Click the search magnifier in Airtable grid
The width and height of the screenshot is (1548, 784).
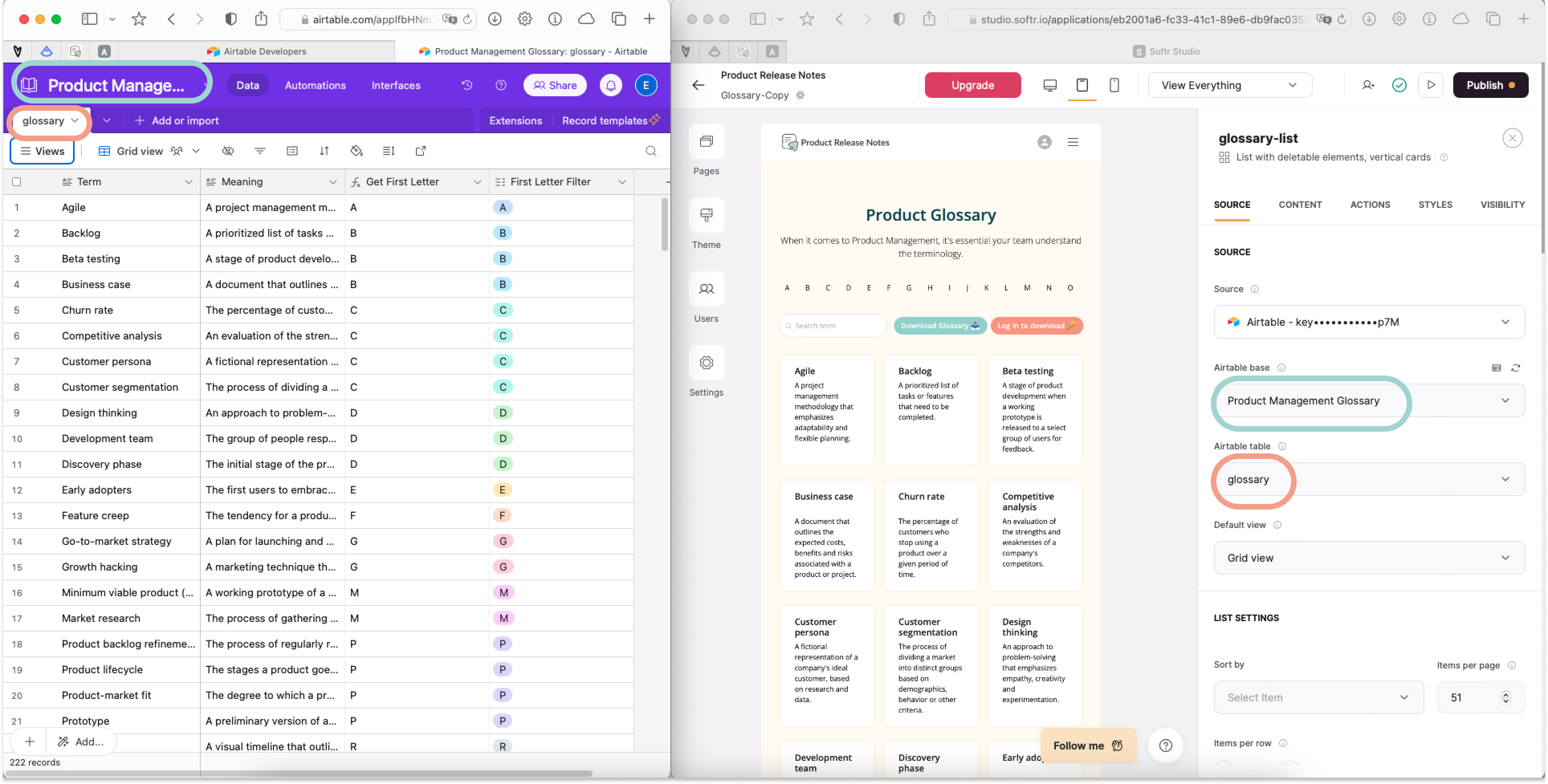651,151
